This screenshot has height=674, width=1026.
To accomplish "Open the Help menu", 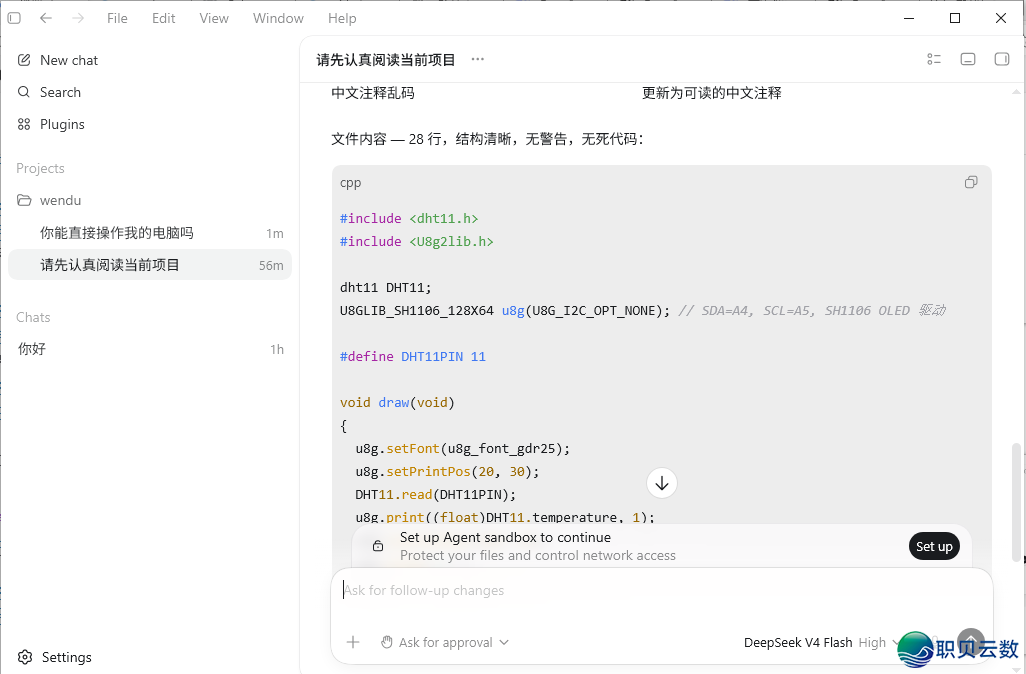I will click(342, 18).
